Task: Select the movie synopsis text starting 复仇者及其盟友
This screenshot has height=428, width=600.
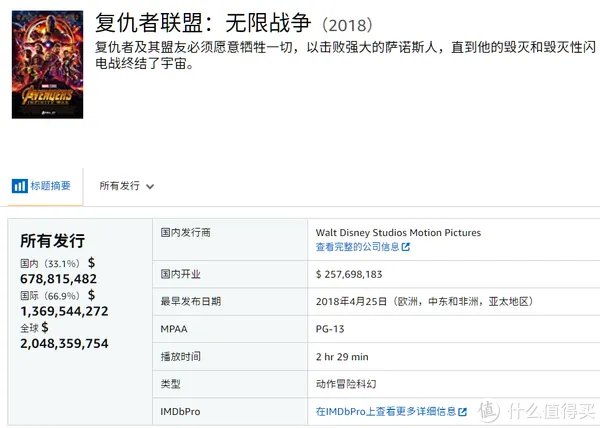Action: coord(346,55)
